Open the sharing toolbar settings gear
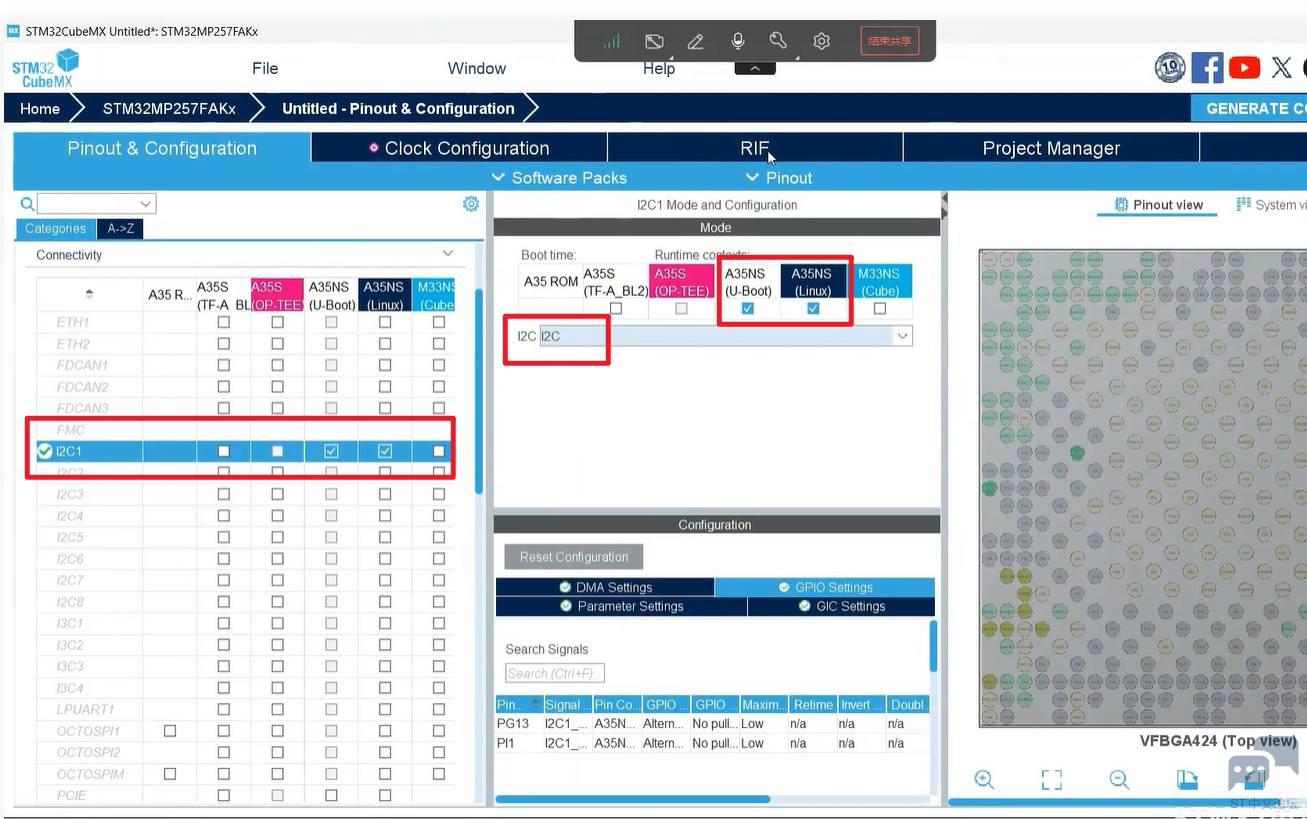This screenshot has height=819, width=1307. pos(821,41)
